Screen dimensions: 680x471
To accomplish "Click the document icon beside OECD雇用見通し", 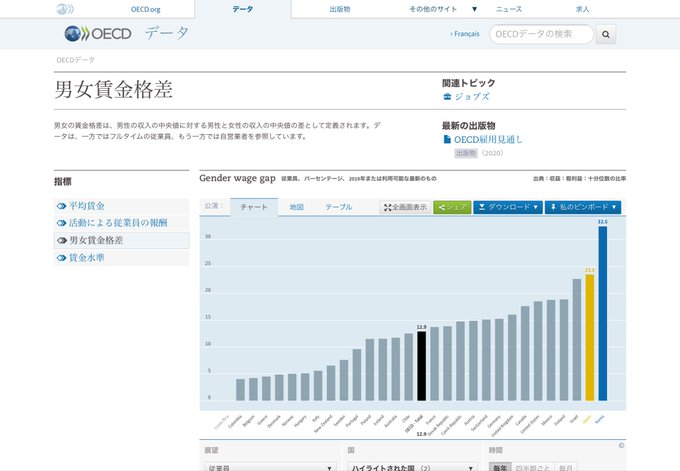I will (447, 139).
